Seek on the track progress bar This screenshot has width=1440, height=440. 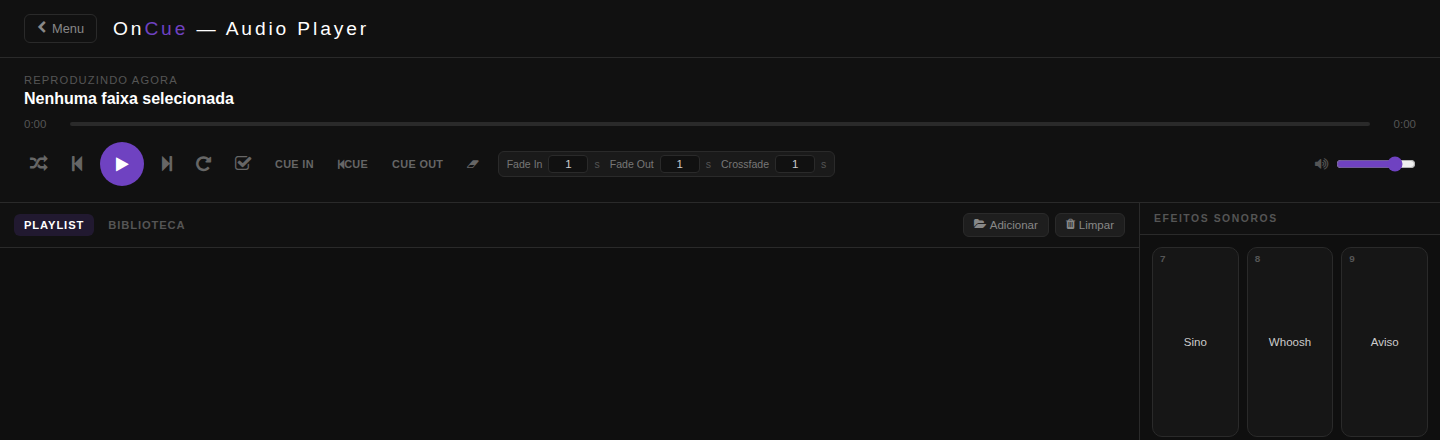720,124
